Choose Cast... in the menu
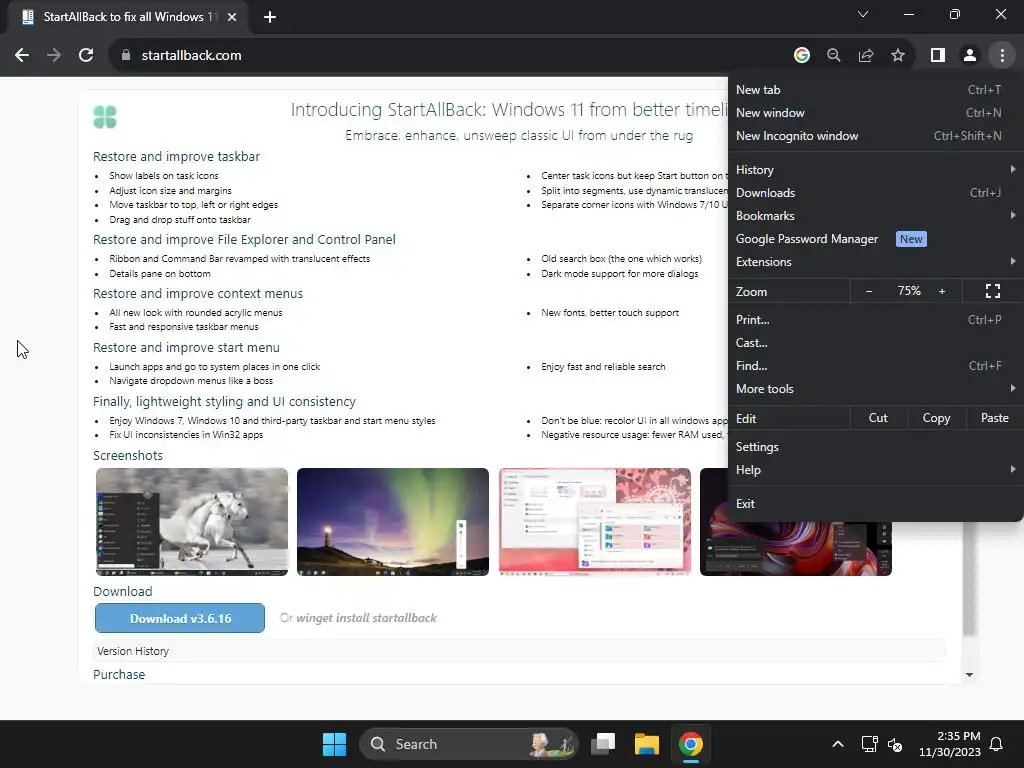This screenshot has height=768, width=1024. point(875,343)
